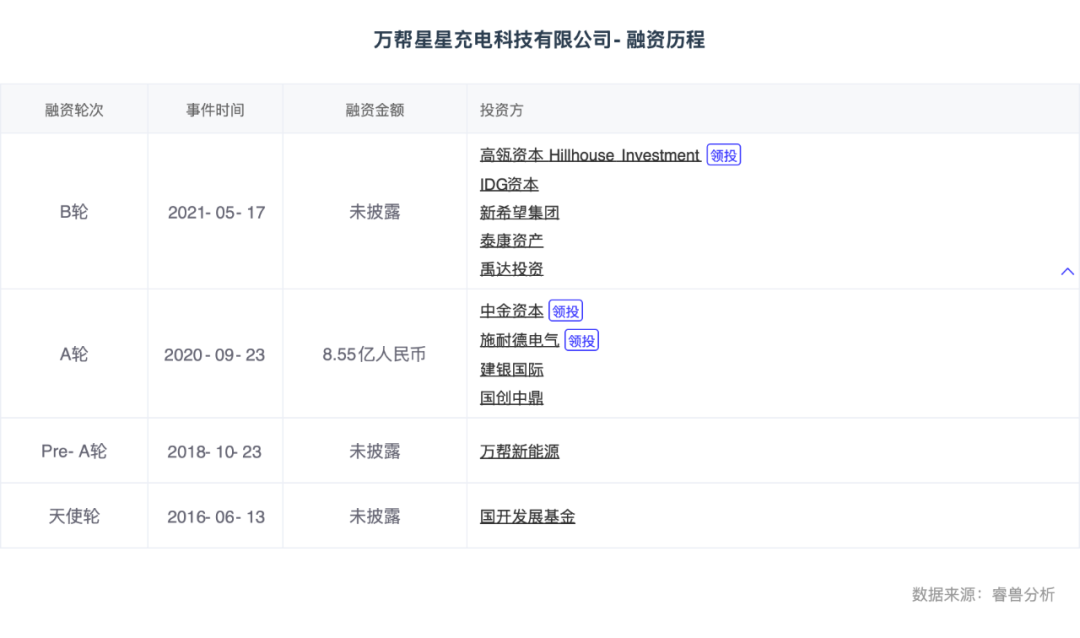Click 未披露 amount in 天使轮 row
The height and width of the screenshot is (638, 1080).
375,517
